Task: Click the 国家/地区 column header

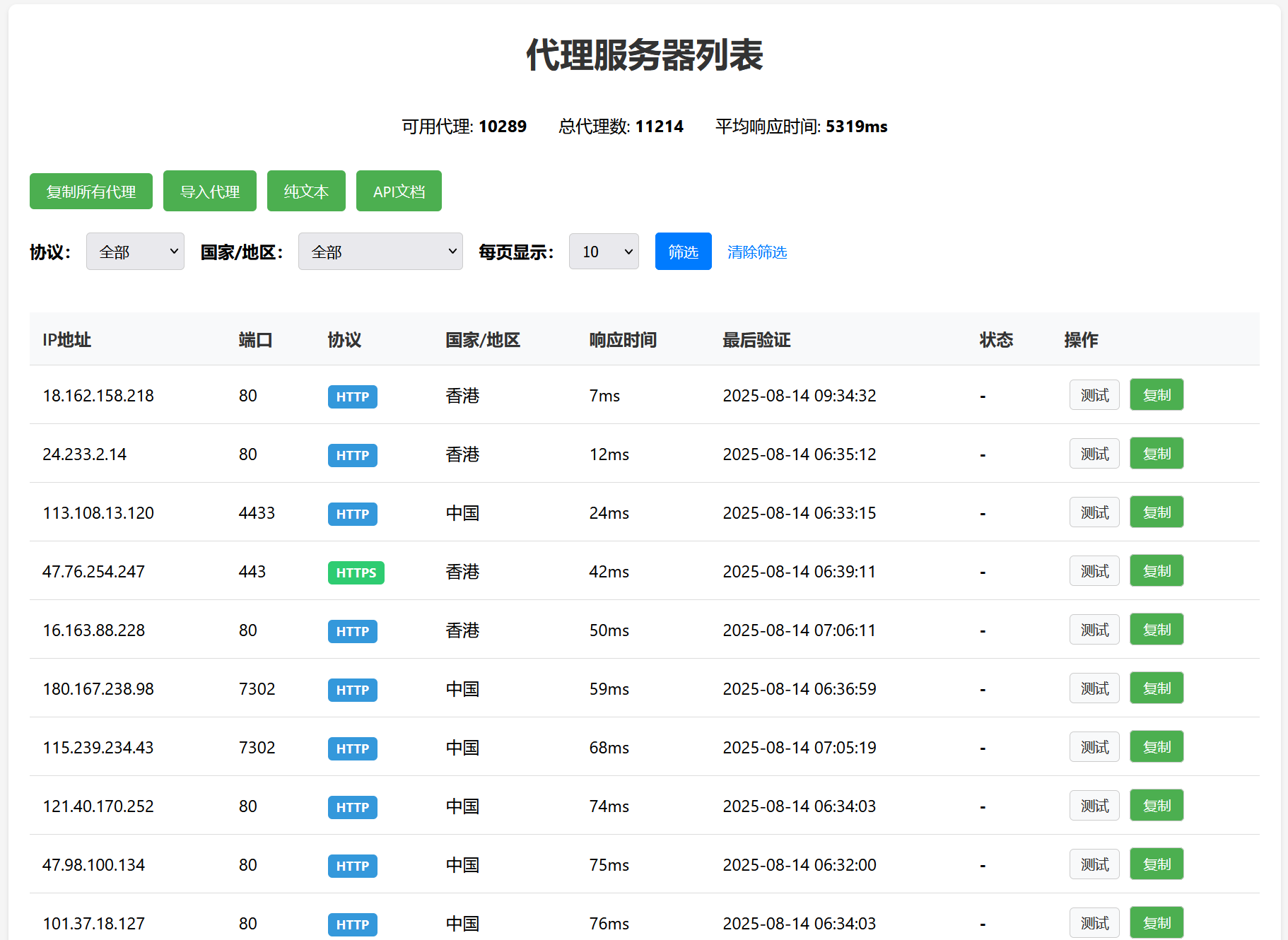Action: [483, 340]
